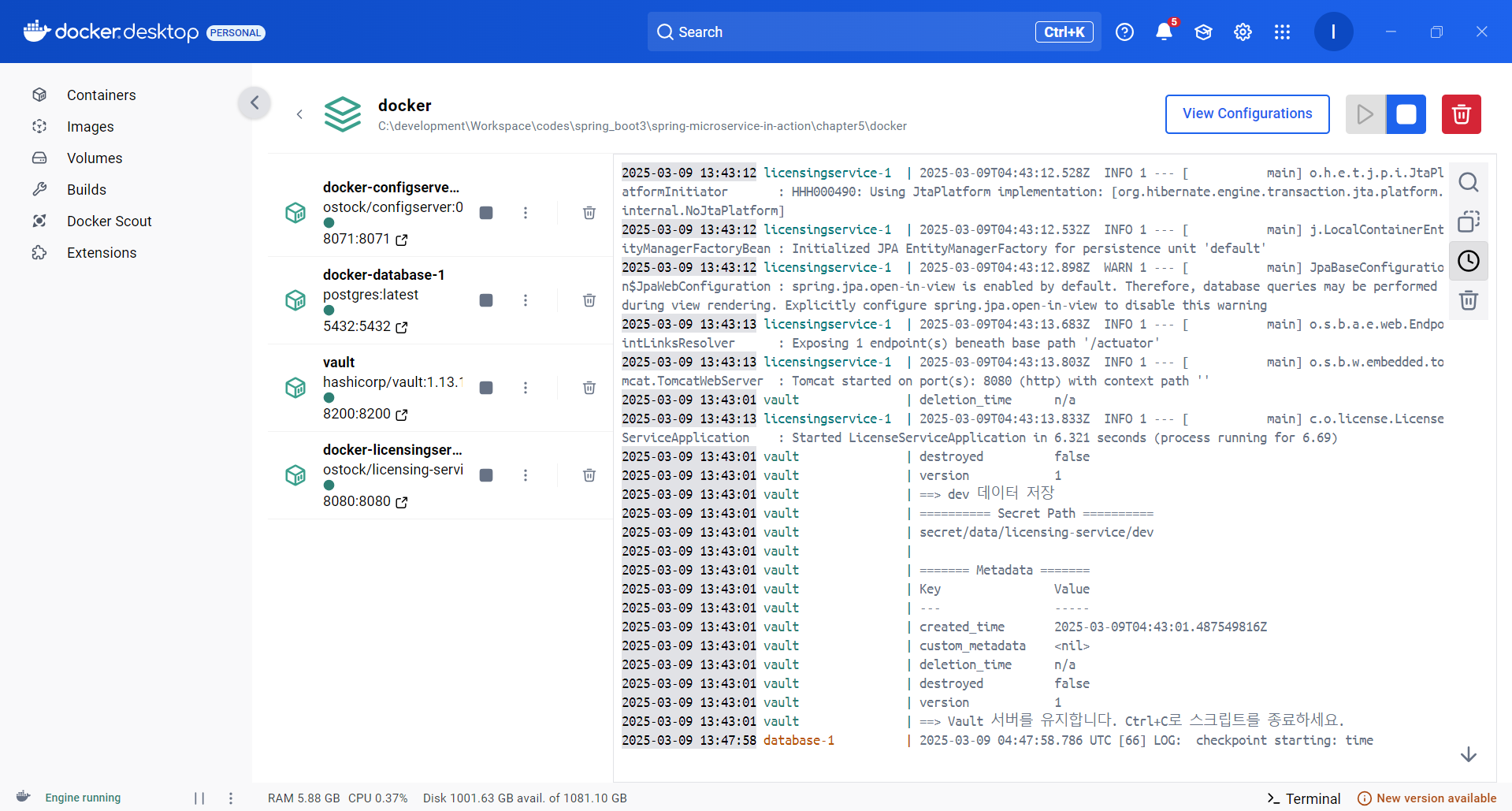Delete the docker-configserver container
Viewport: 1512px width, 811px height.
(x=589, y=213)
